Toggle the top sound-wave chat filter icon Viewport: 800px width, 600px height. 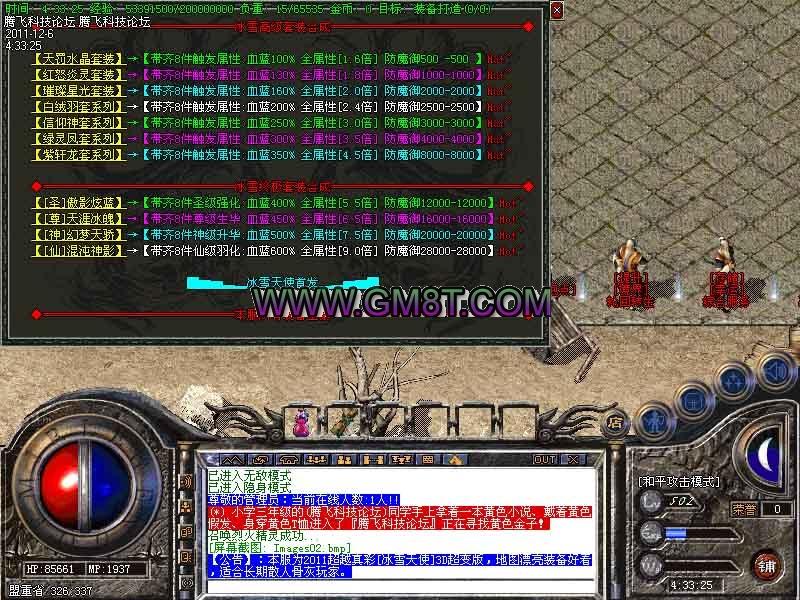click(x=187, y=482)
